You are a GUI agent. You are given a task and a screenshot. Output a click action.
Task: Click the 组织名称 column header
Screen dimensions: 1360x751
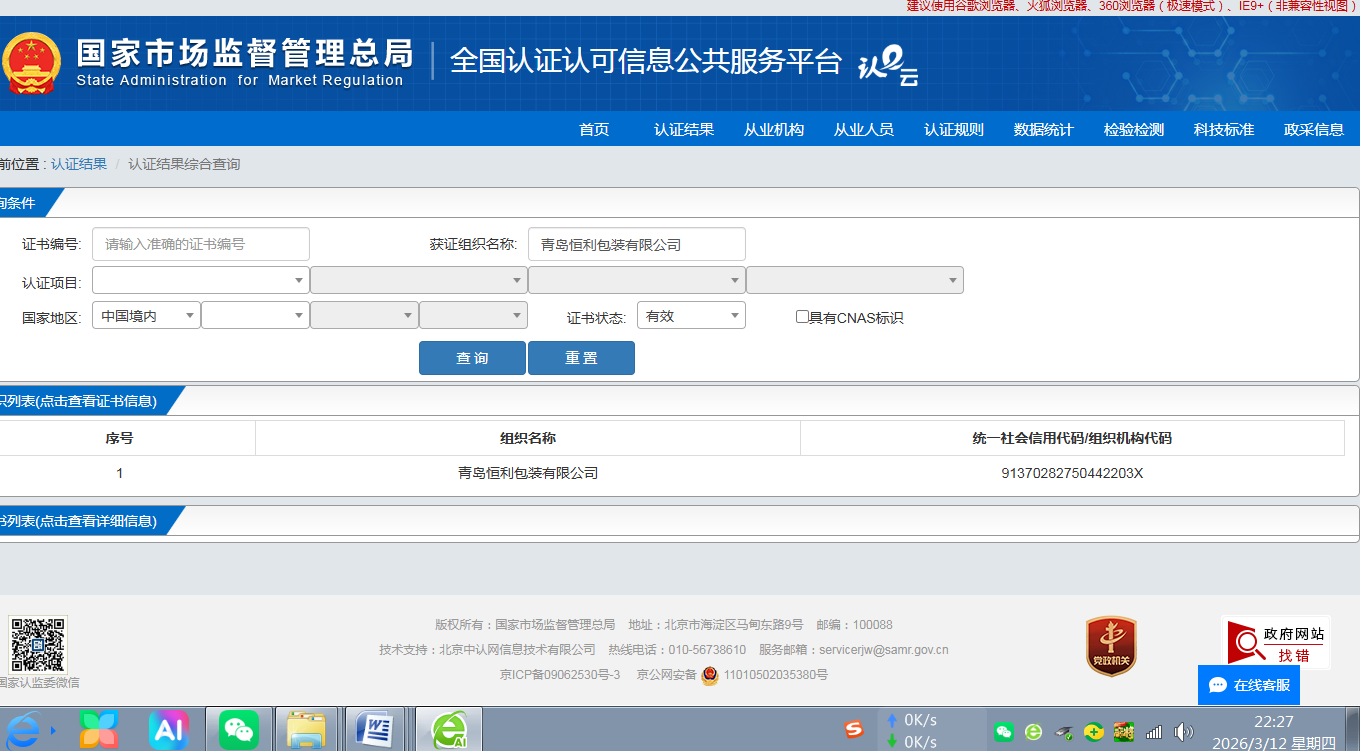pos(528,438)
